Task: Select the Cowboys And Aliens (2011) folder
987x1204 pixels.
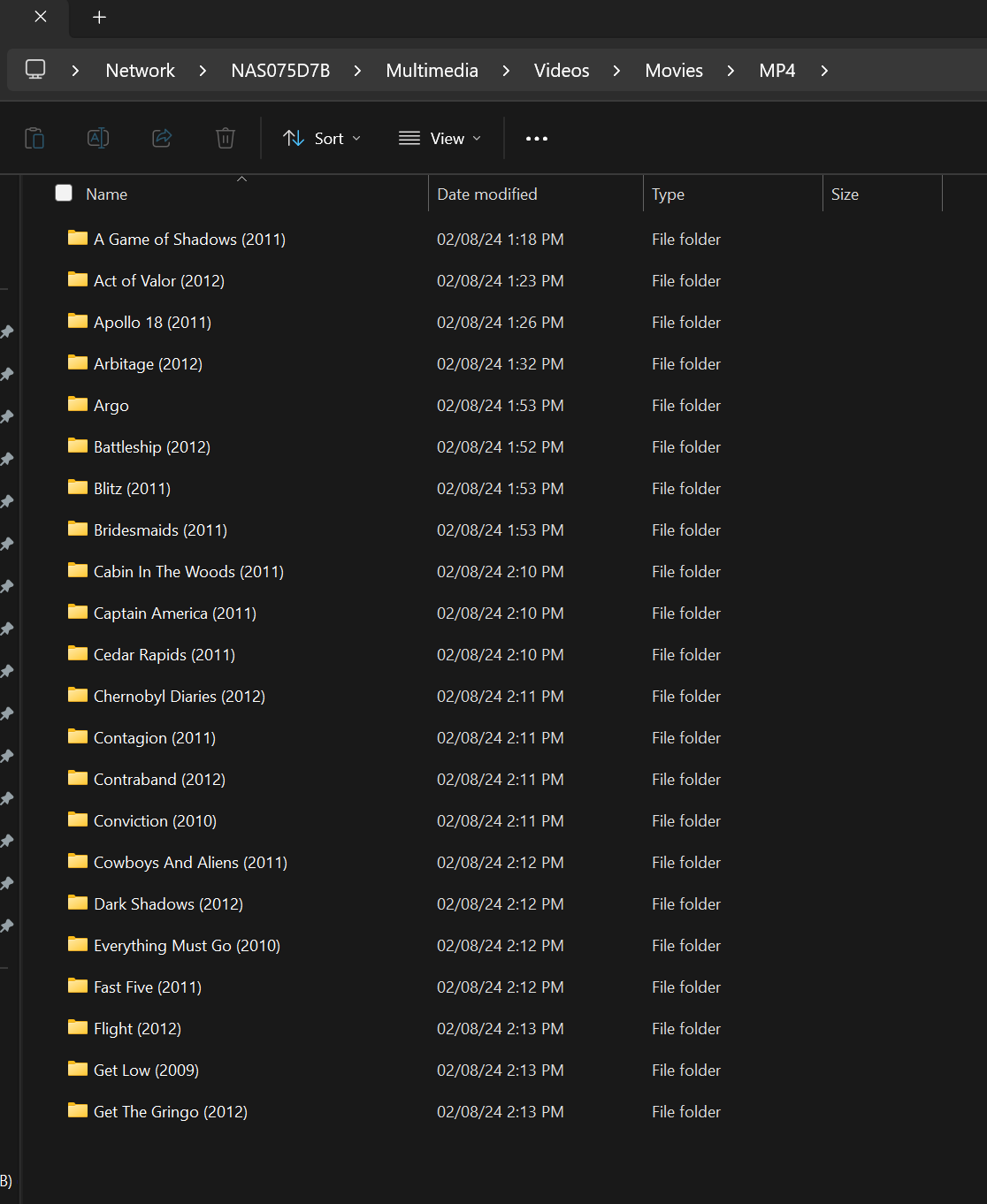Action: coord(190,863)
